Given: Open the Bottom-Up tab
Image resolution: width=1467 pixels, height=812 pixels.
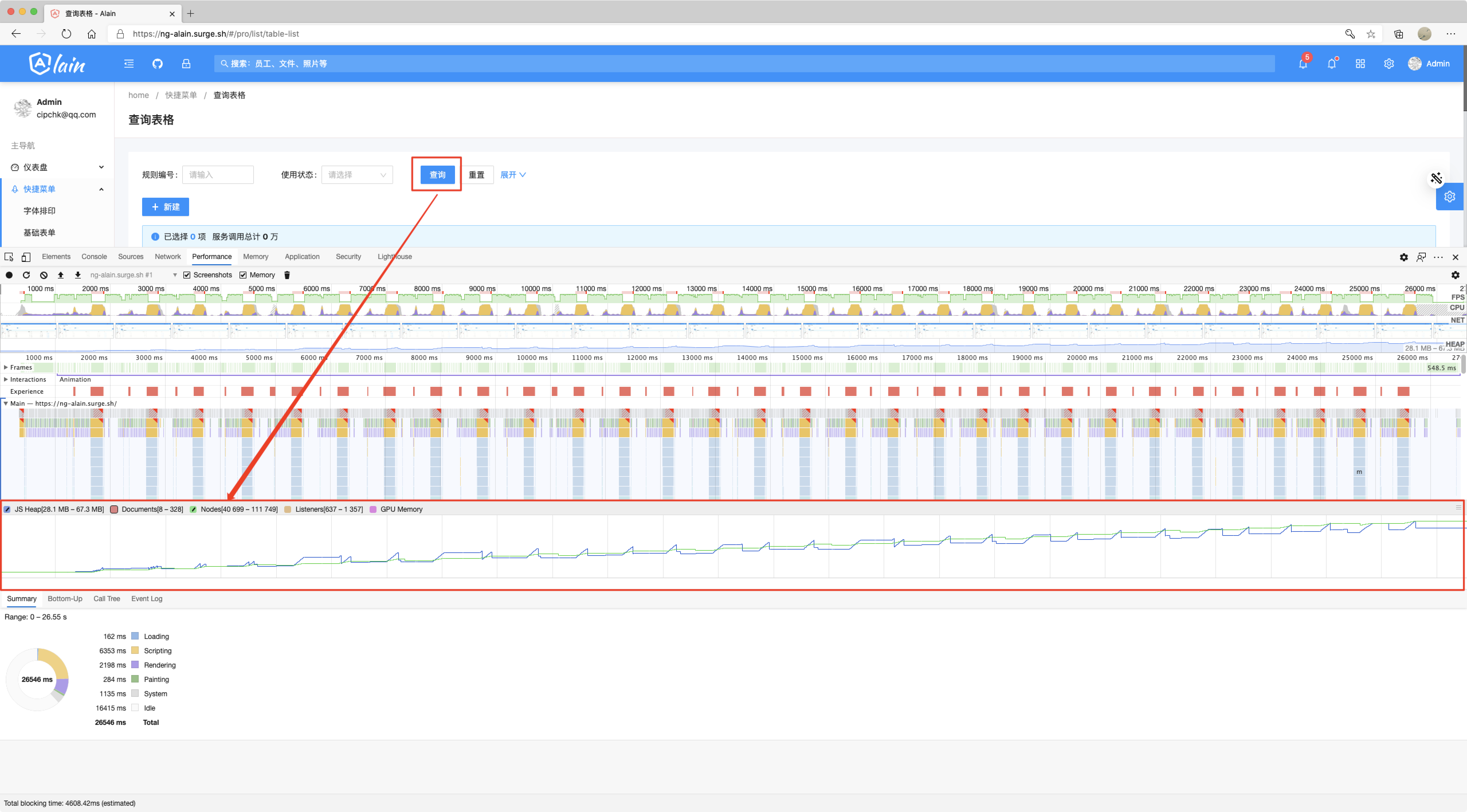Looking at the screenshot, I should [x=65, y=599].
